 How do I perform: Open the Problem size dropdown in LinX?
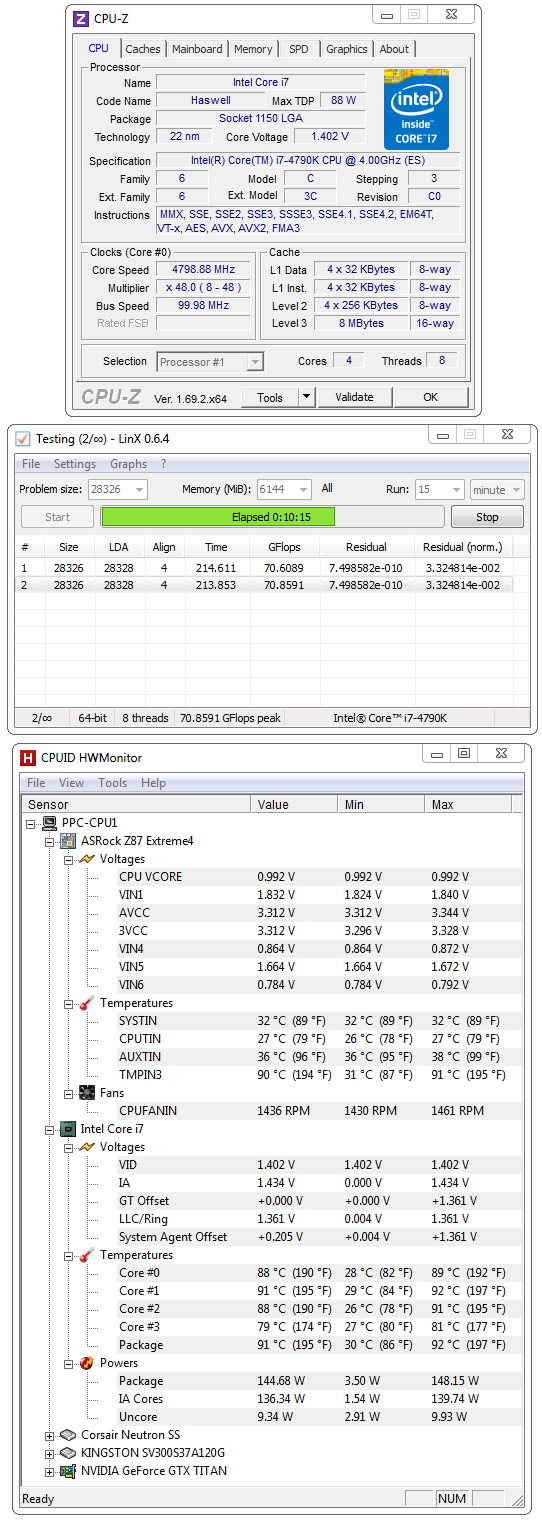click(138, 489)
